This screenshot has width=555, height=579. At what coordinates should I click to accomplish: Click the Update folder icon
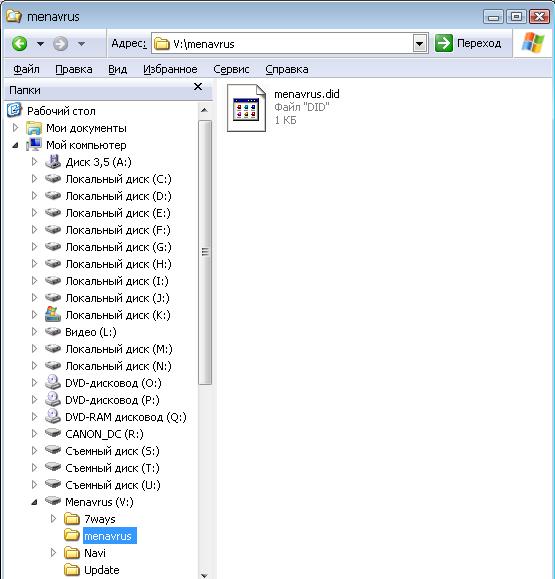click(x=72, y=570)
